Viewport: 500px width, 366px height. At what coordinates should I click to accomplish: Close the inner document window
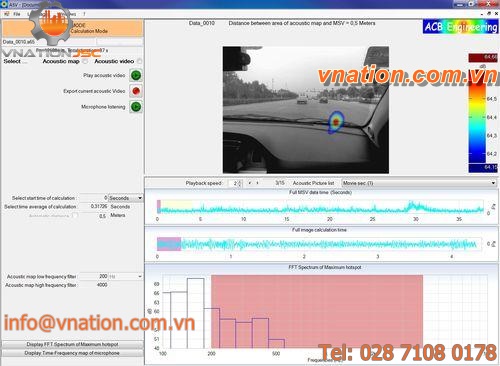click(x=496, y=14)
